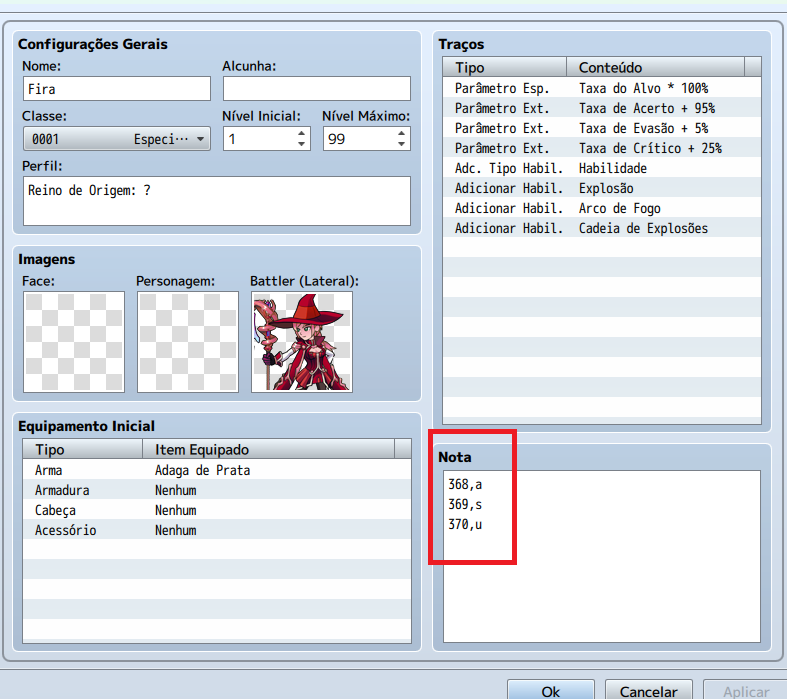The image size is (787, 699).
Task: Select the Cadeia de Explosões row
Action: coord(602,228)
